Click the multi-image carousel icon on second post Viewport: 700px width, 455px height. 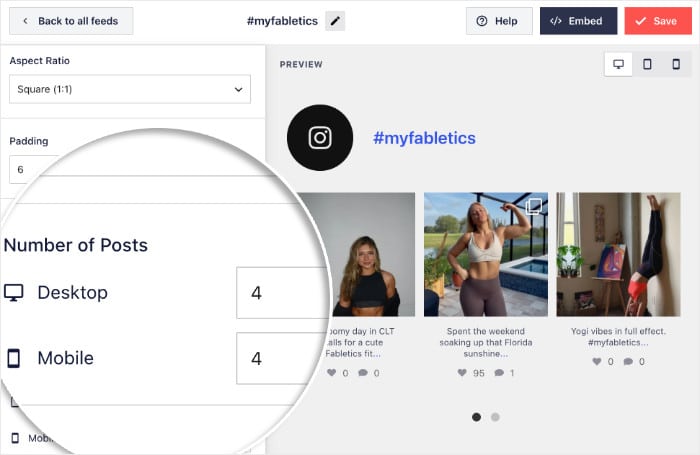click(534, 206)
